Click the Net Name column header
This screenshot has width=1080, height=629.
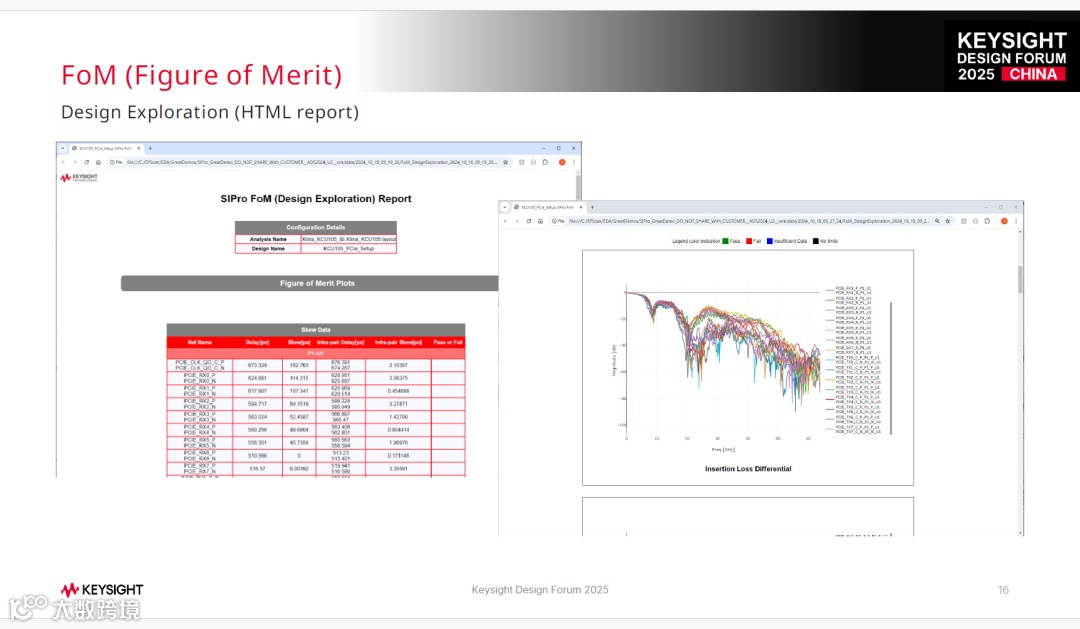pyautogui.click(x=200, y=342)
